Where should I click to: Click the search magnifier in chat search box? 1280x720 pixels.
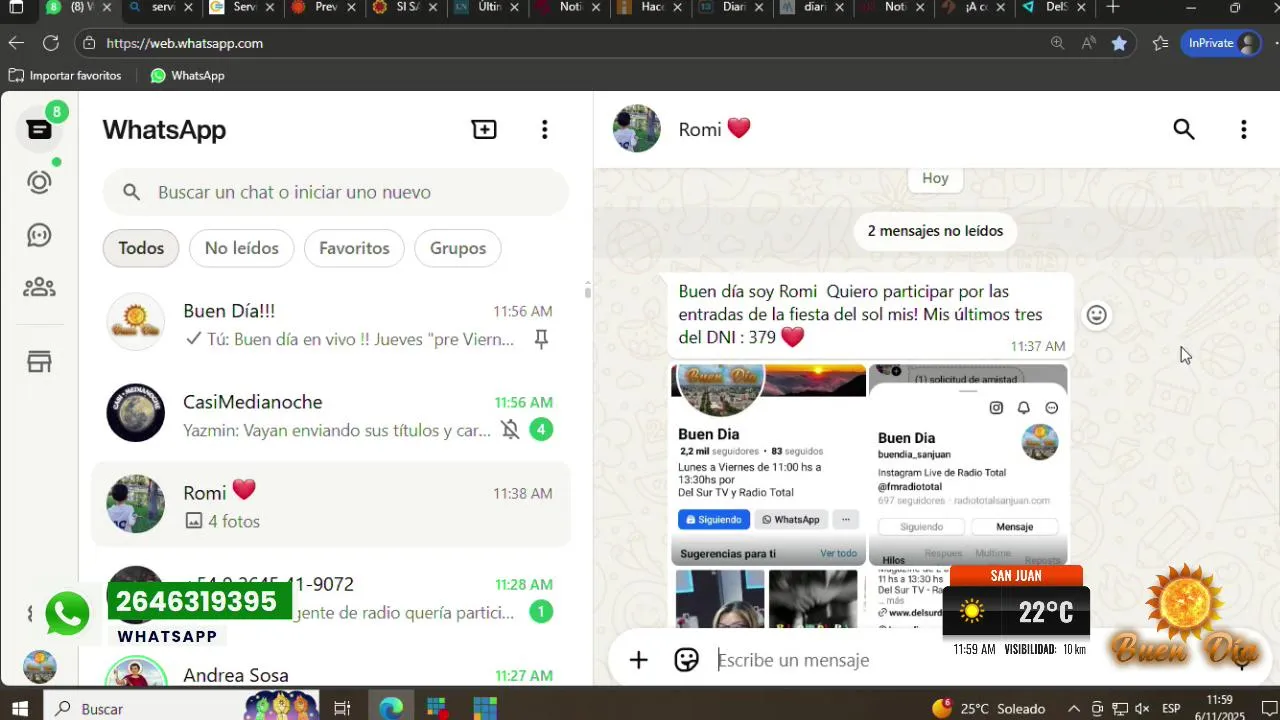[x=131, y=192]
